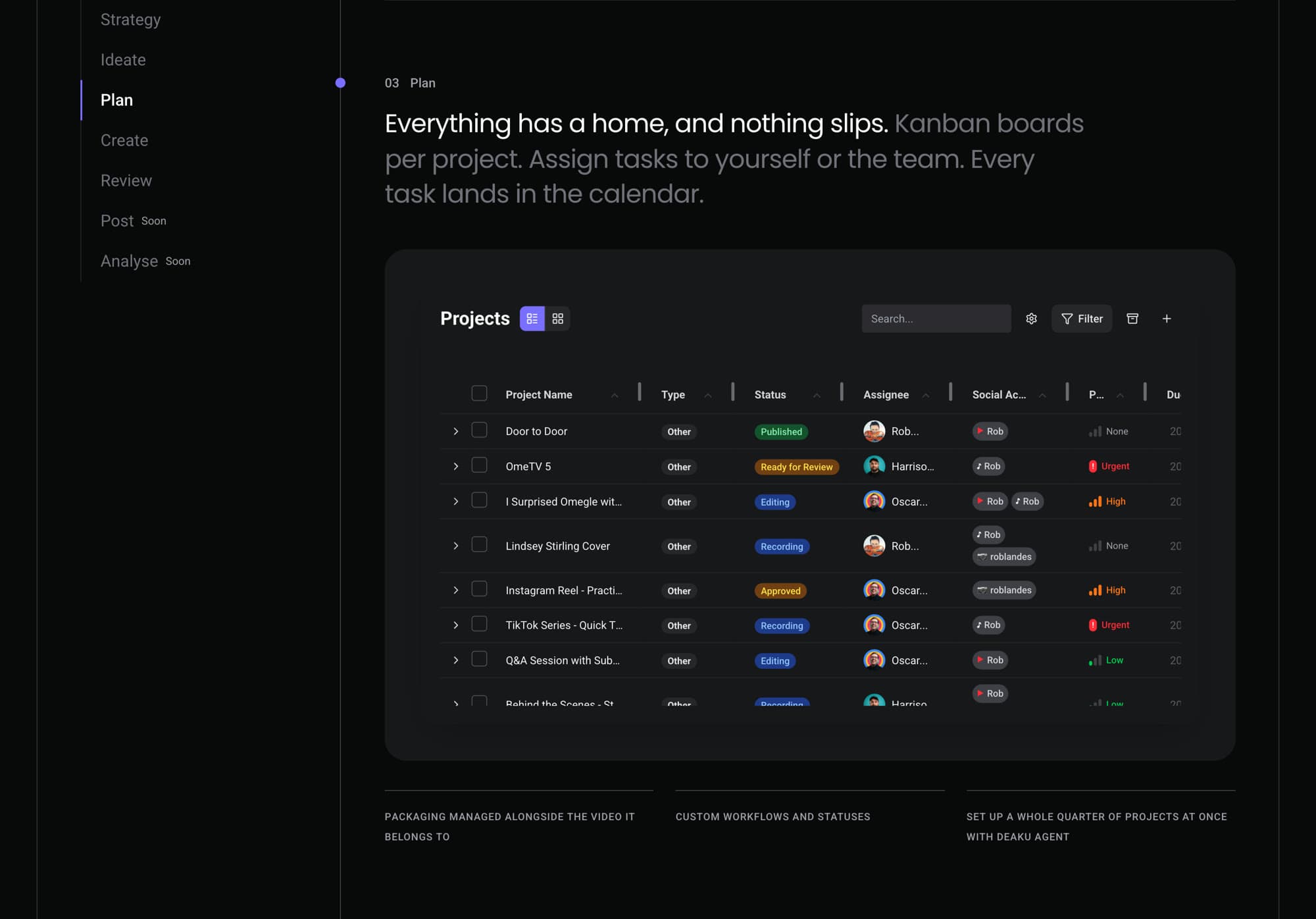1316x919 pixels.
Task: Click the Ready for Review status badge
Action: click(796, 467)
